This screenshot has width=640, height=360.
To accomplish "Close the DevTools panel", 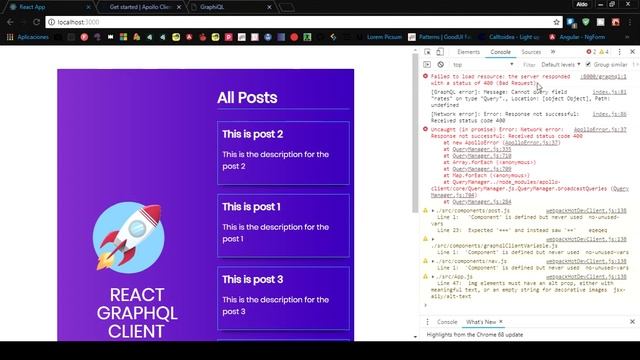I will pyautogui.click(x=632, y=52).
